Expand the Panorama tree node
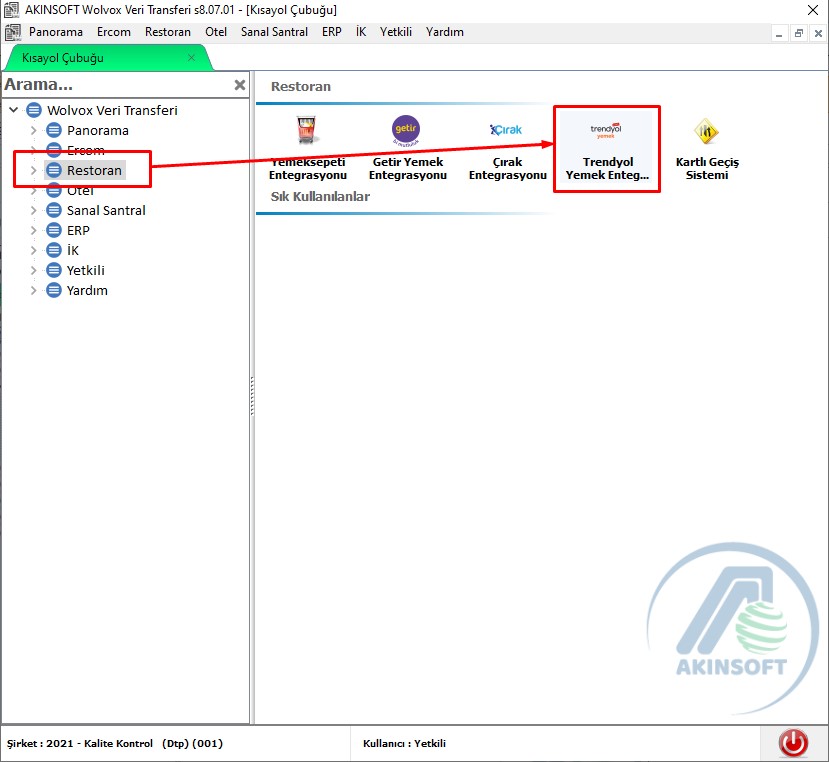The width and height of the screenshot is (829, 762). (33, 130)
